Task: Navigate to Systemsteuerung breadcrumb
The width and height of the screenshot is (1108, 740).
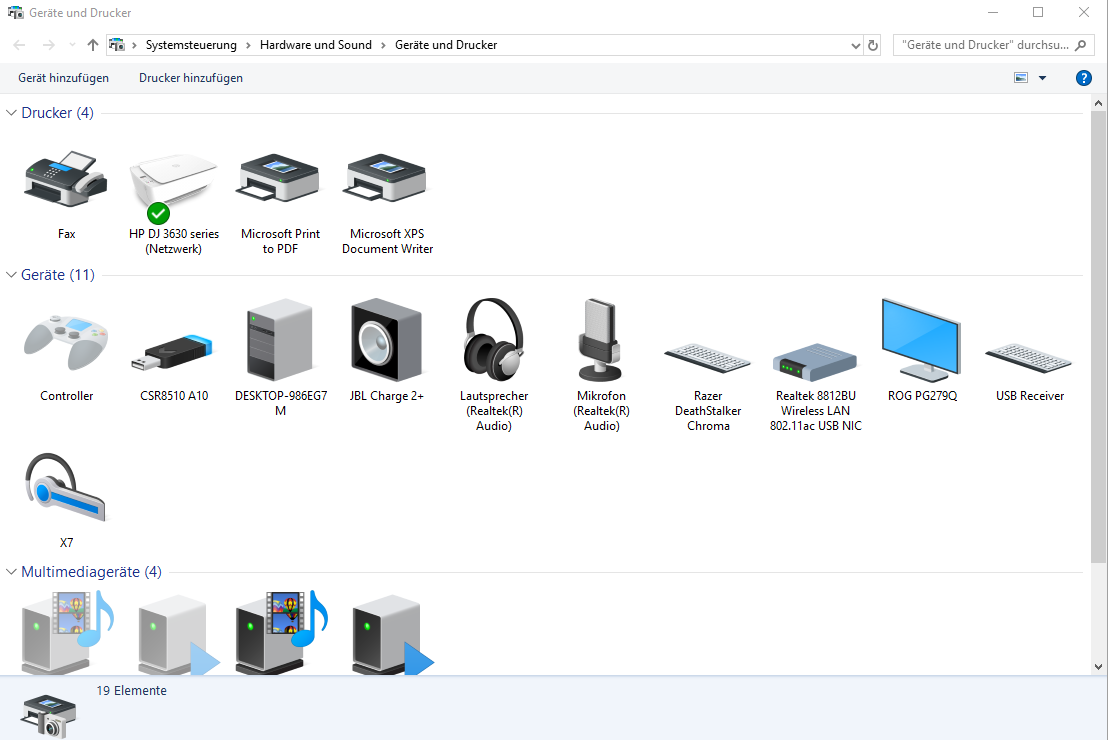Action: (191, 45)
